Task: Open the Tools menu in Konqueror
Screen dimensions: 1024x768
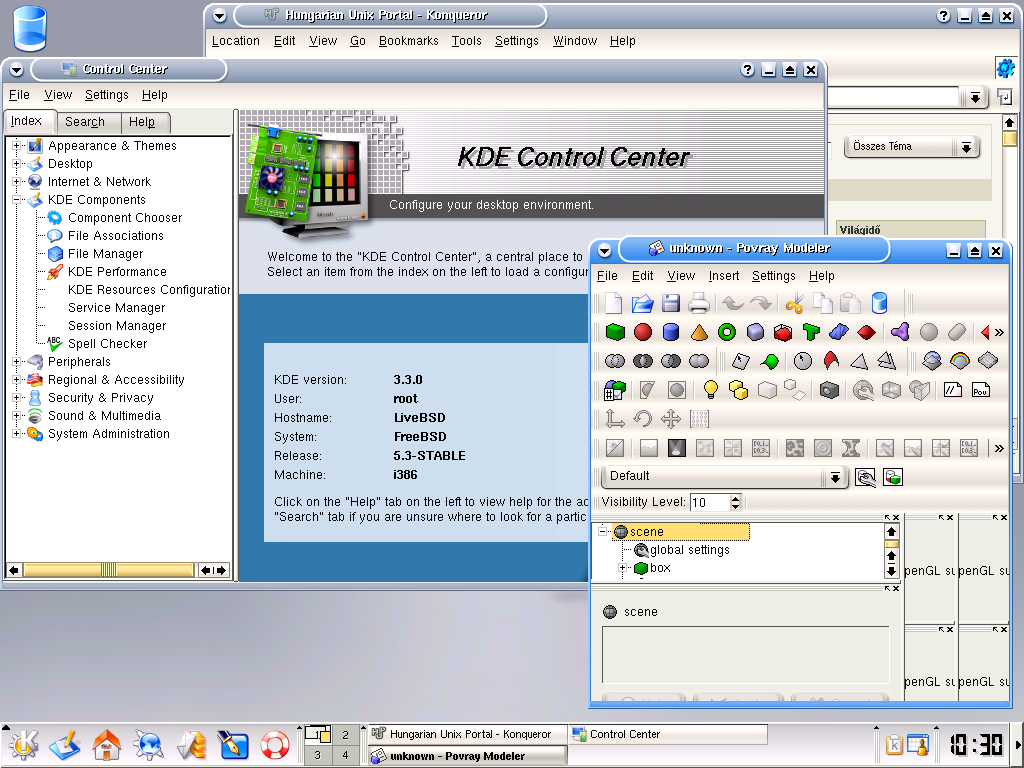Action: coord(467,40)
